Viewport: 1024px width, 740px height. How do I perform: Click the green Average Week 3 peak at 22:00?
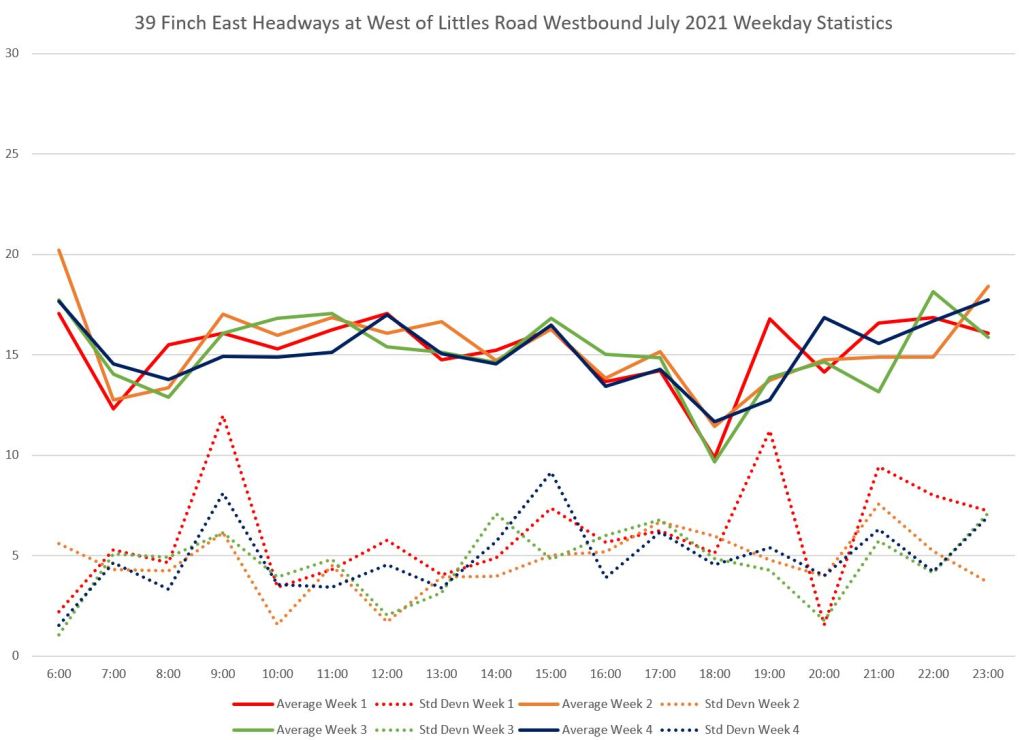pyautogui.click(x=933, y=292)
